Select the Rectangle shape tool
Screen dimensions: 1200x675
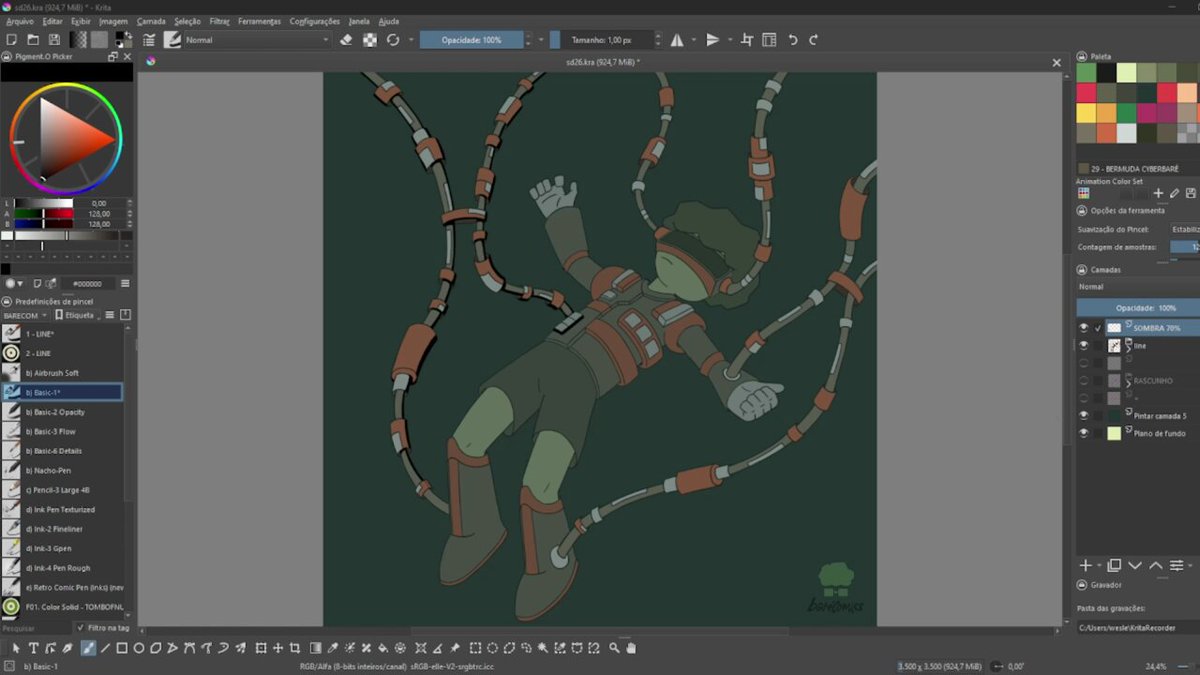click(x=122, y=648)
